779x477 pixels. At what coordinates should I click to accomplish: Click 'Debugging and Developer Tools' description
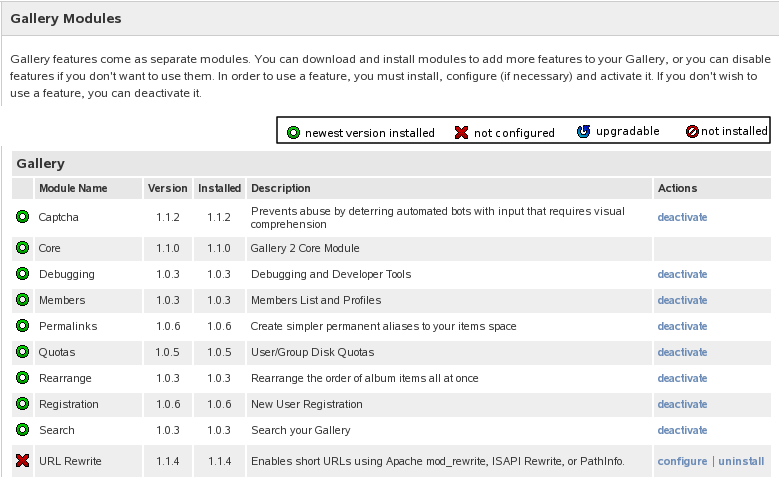tap(331, 274)
